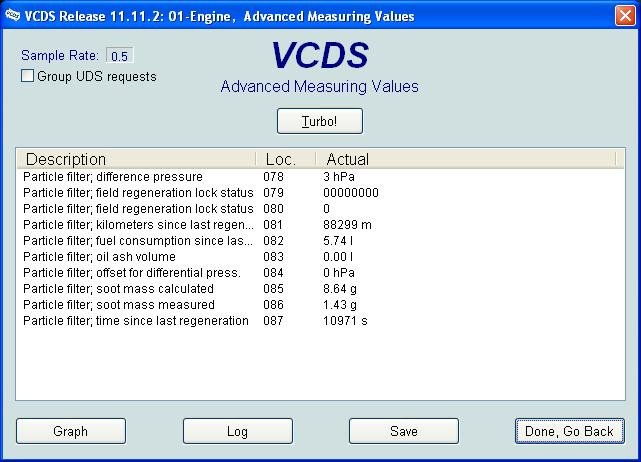Click the Loc. column header
Screen dimensions: 641x462
286,159
